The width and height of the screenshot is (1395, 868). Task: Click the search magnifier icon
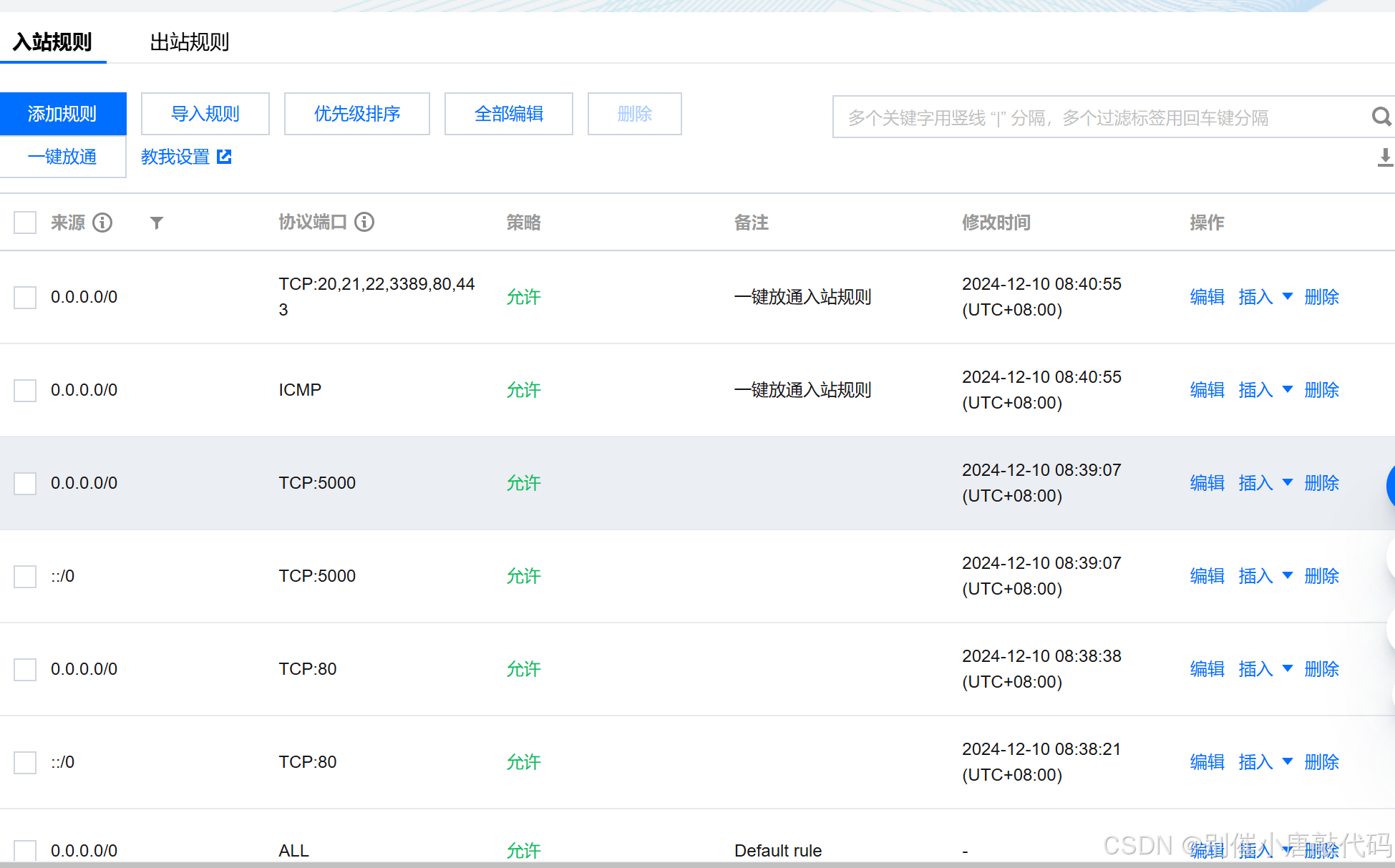click(1381, 117)
